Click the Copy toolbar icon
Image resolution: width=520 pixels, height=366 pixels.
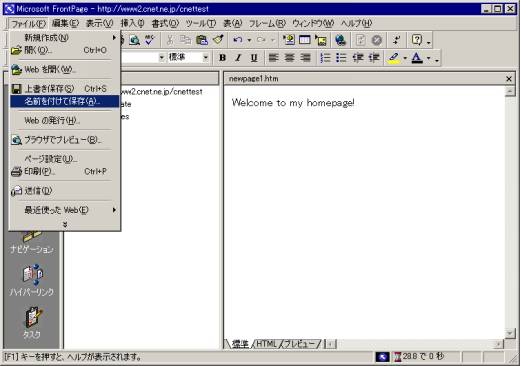[185, 40]
